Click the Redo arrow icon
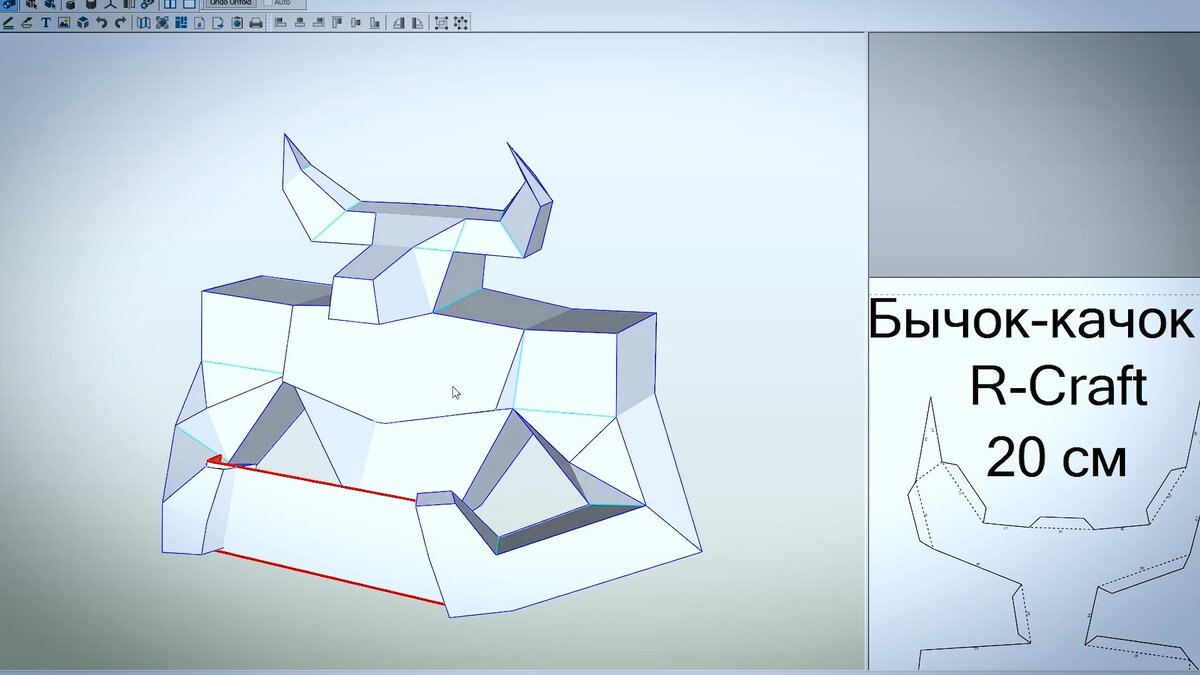Screen dimensions: 1200x675 [120, 22]
